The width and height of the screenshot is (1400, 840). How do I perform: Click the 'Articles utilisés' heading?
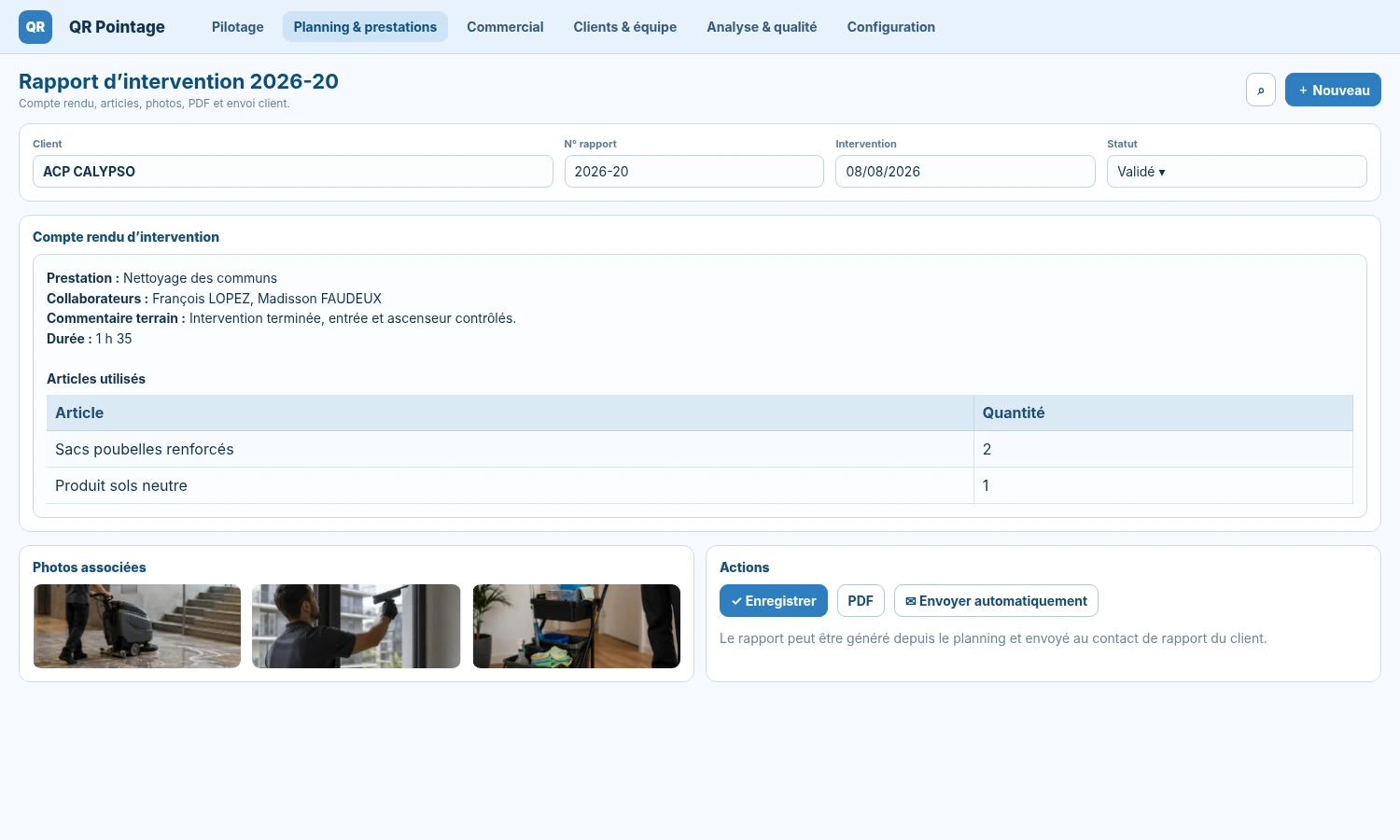(x=96, y=379)
